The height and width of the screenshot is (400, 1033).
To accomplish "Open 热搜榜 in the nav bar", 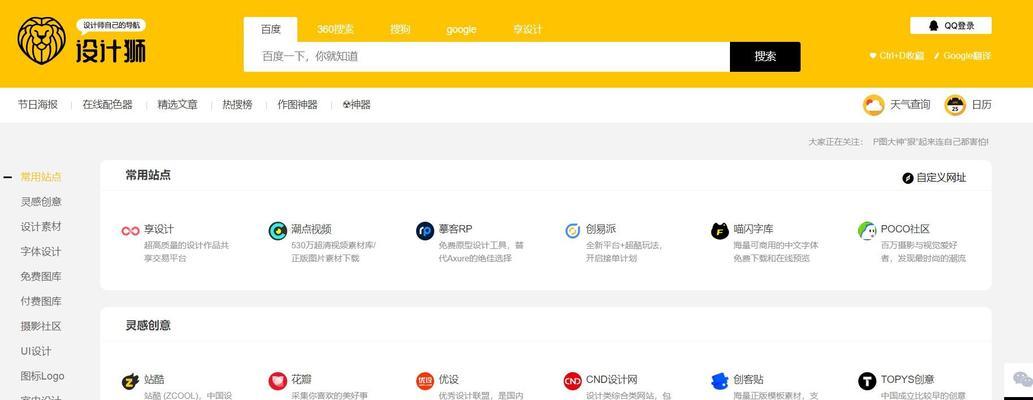I will tap(237, 105).
